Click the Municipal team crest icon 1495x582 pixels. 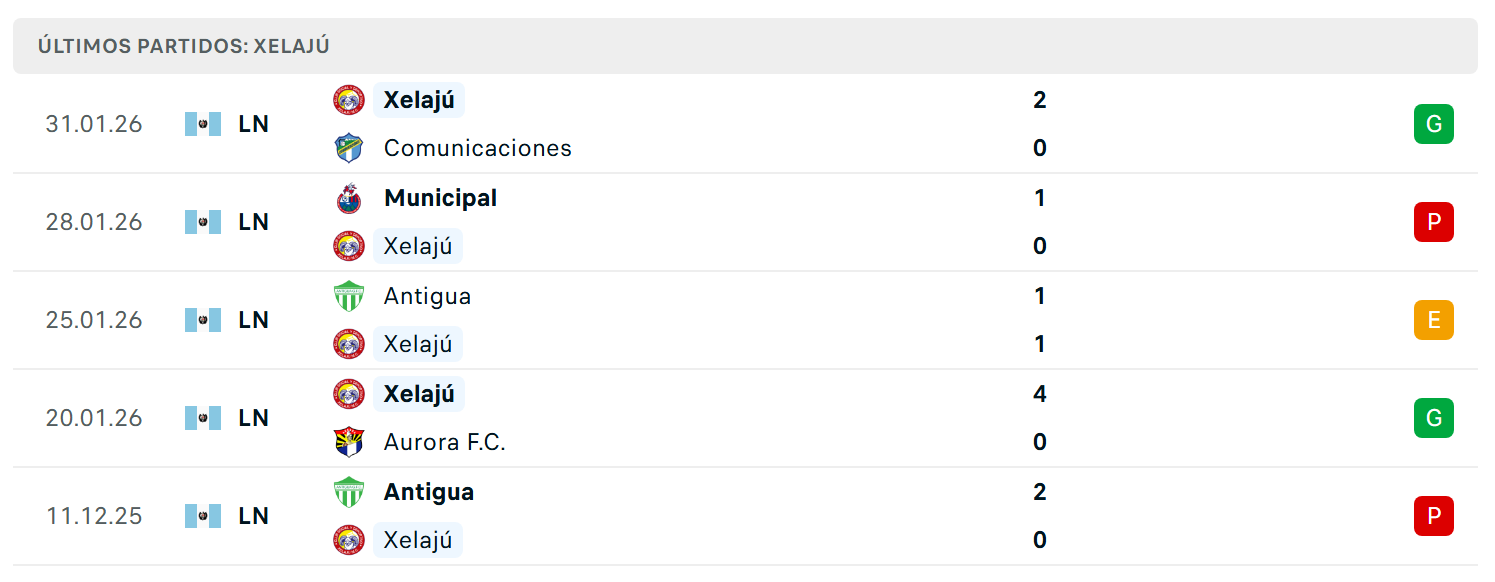349,198
